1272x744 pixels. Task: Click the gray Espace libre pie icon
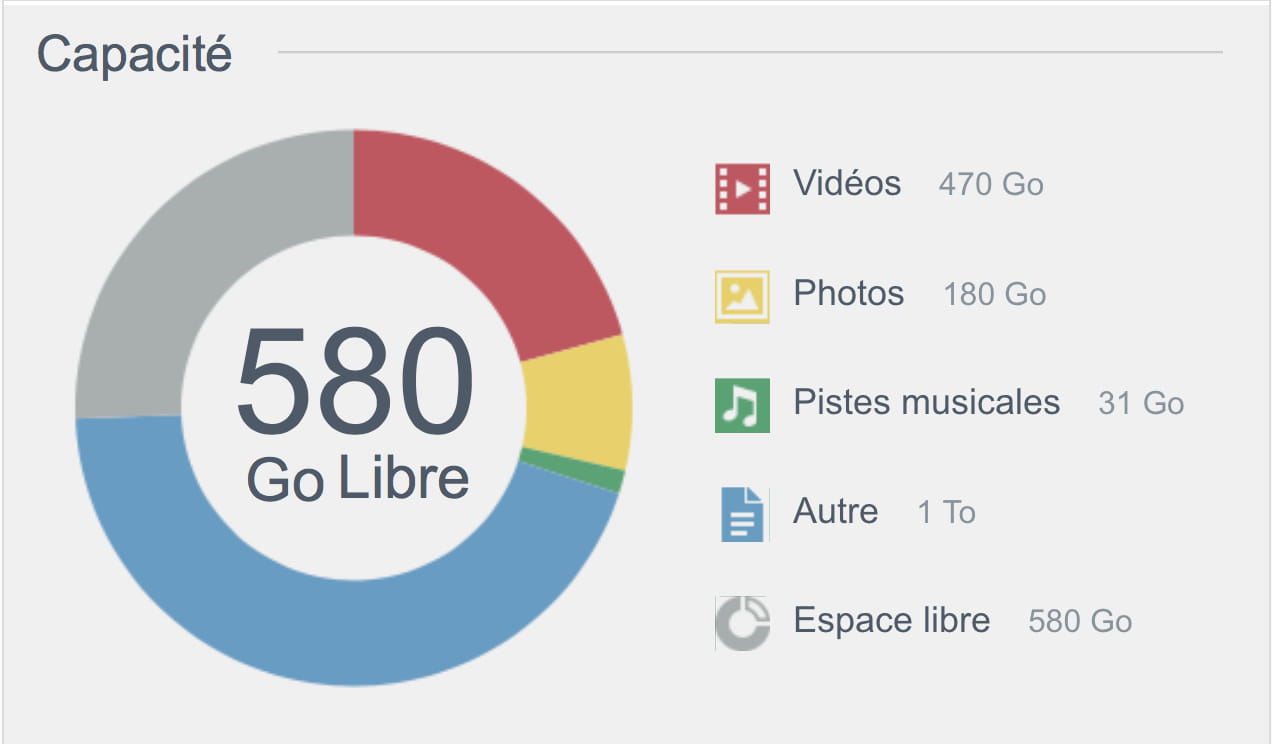(x=742, y=623)
